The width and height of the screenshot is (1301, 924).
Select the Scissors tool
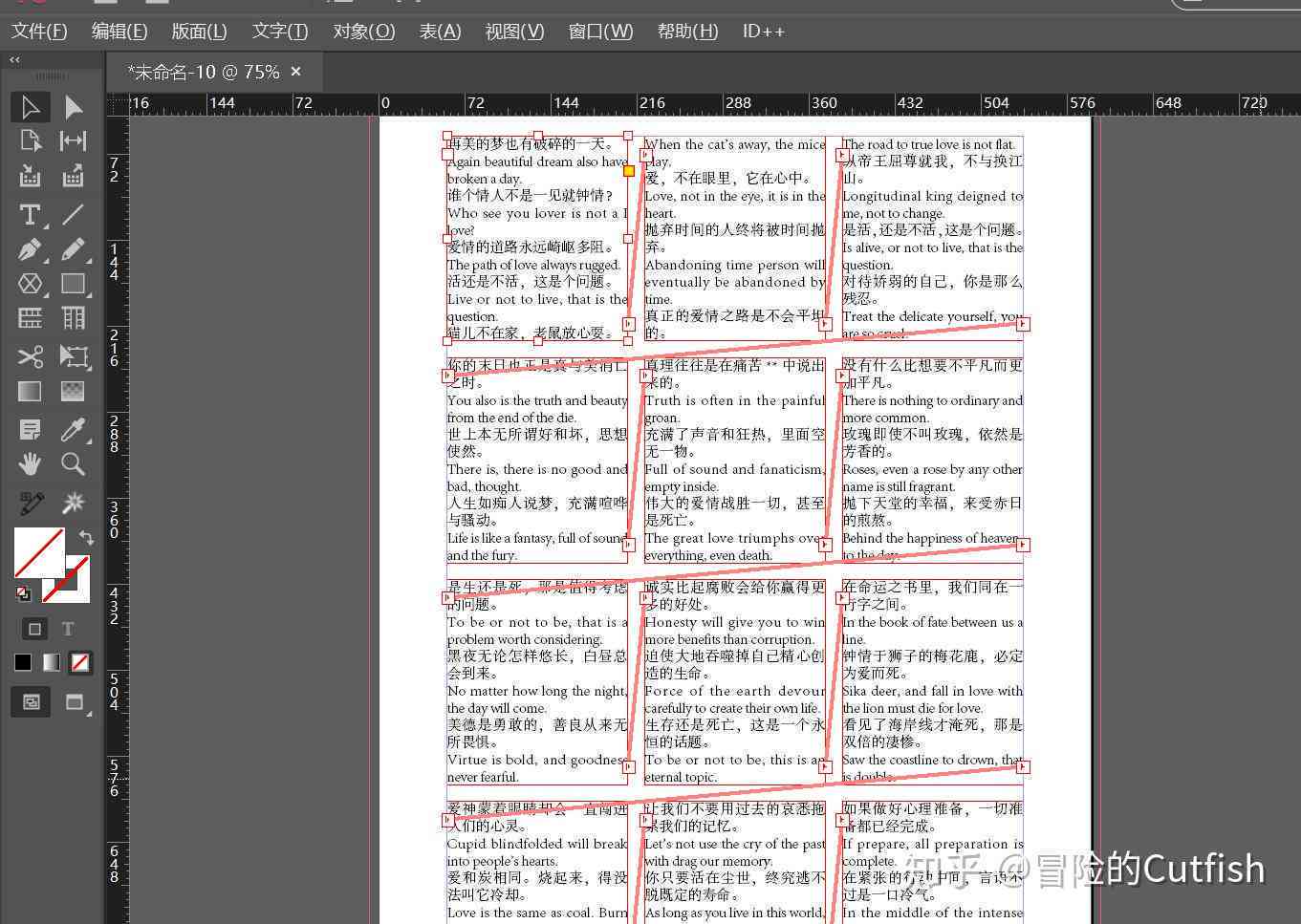point(31,356)
